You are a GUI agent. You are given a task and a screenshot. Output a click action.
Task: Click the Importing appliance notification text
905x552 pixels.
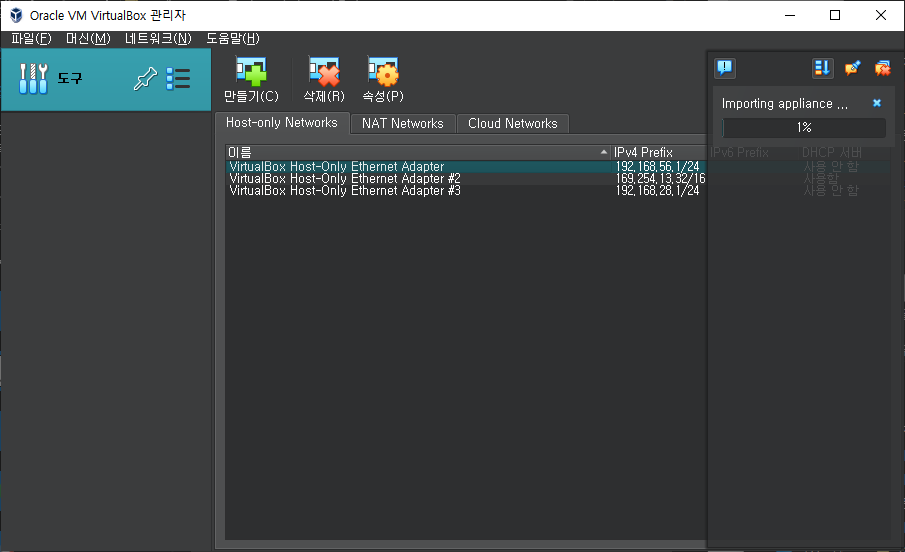pyautogui.click(x=784, y=104)
